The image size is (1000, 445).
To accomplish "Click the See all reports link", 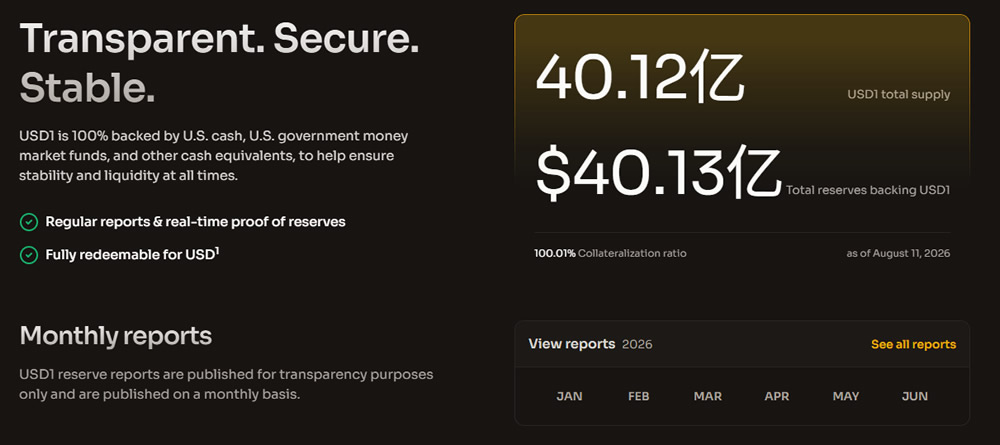I will (913, 344).
